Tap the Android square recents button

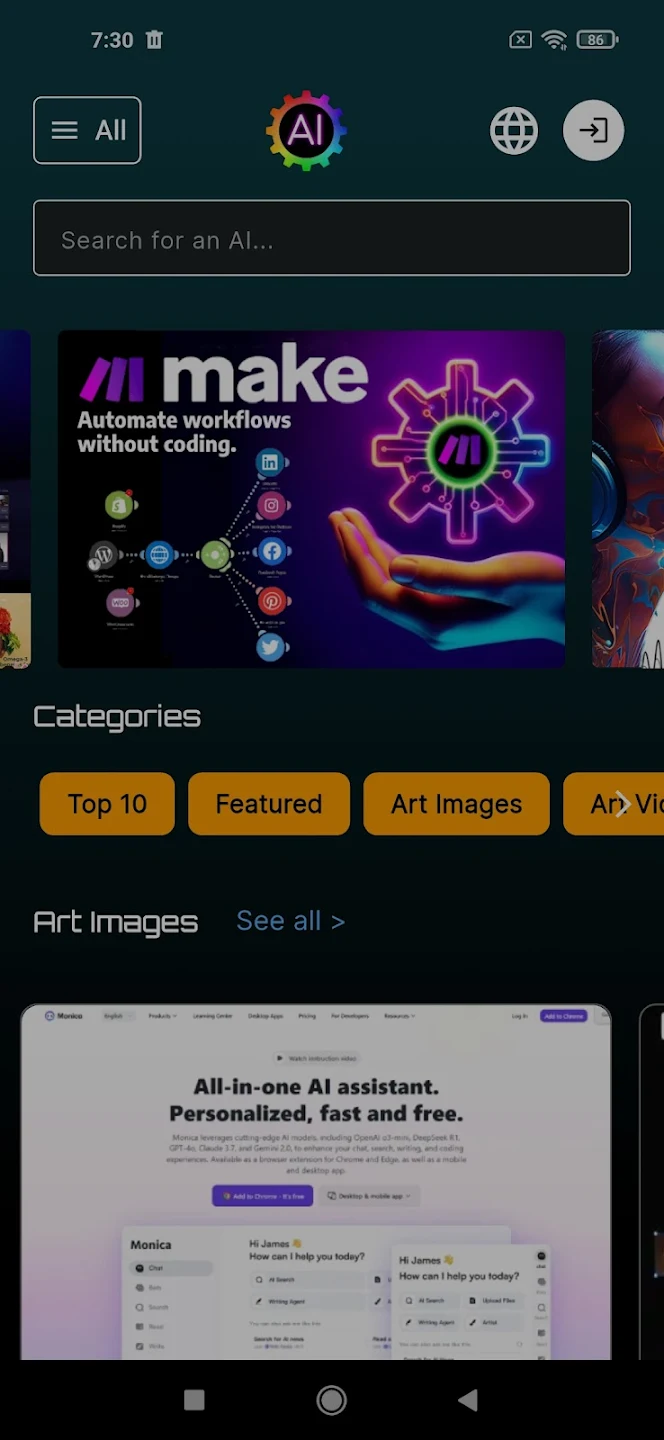point(195,1400)
